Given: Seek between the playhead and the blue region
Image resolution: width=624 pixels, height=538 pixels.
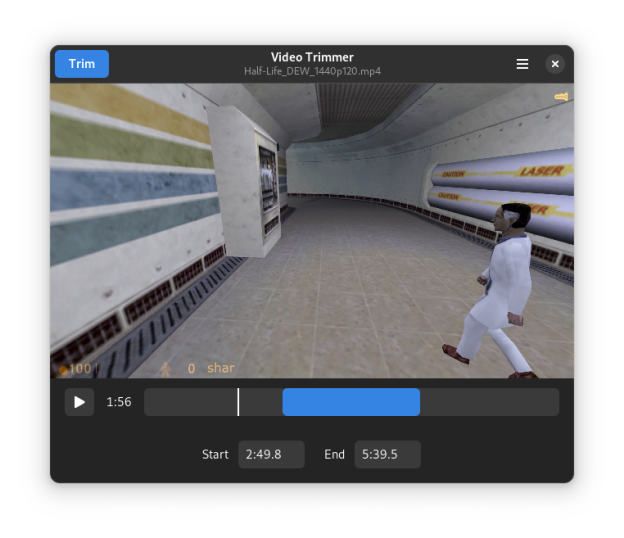Looking at the screenshot, I should pos(260,402).
